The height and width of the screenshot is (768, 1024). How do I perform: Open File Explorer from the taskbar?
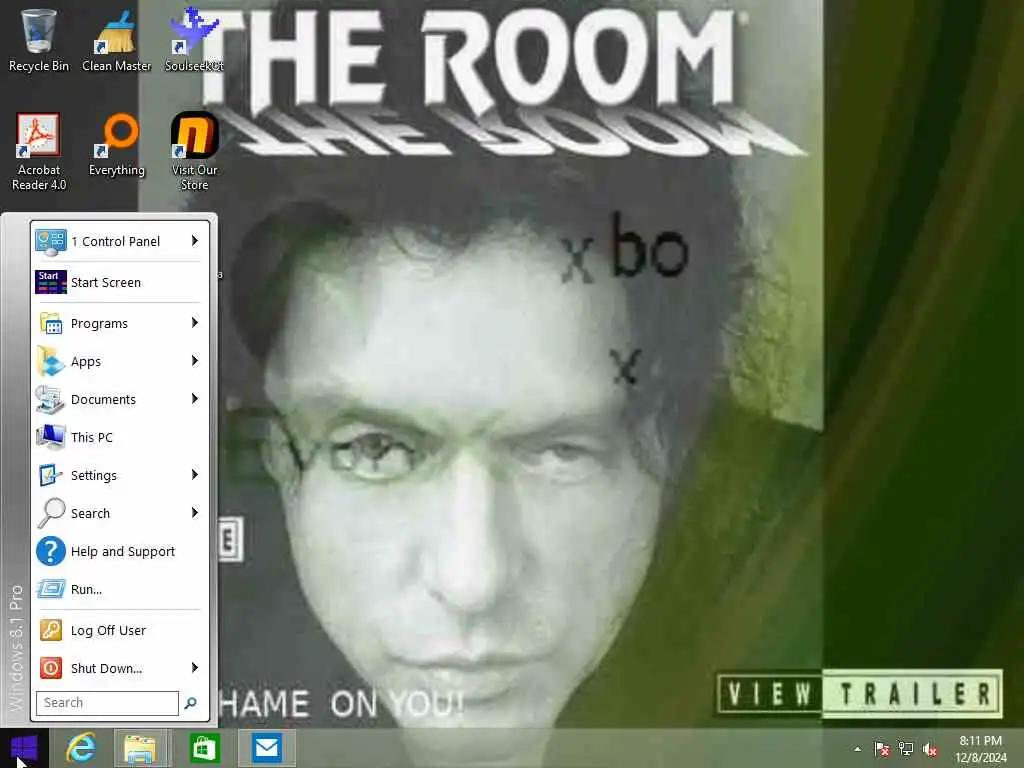point(140,748)
